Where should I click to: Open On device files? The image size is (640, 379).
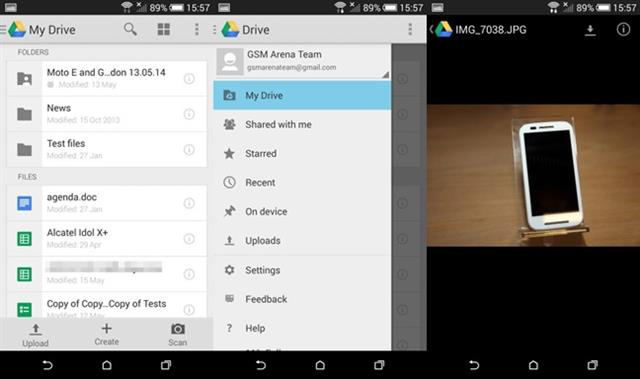tap(302, 211)
